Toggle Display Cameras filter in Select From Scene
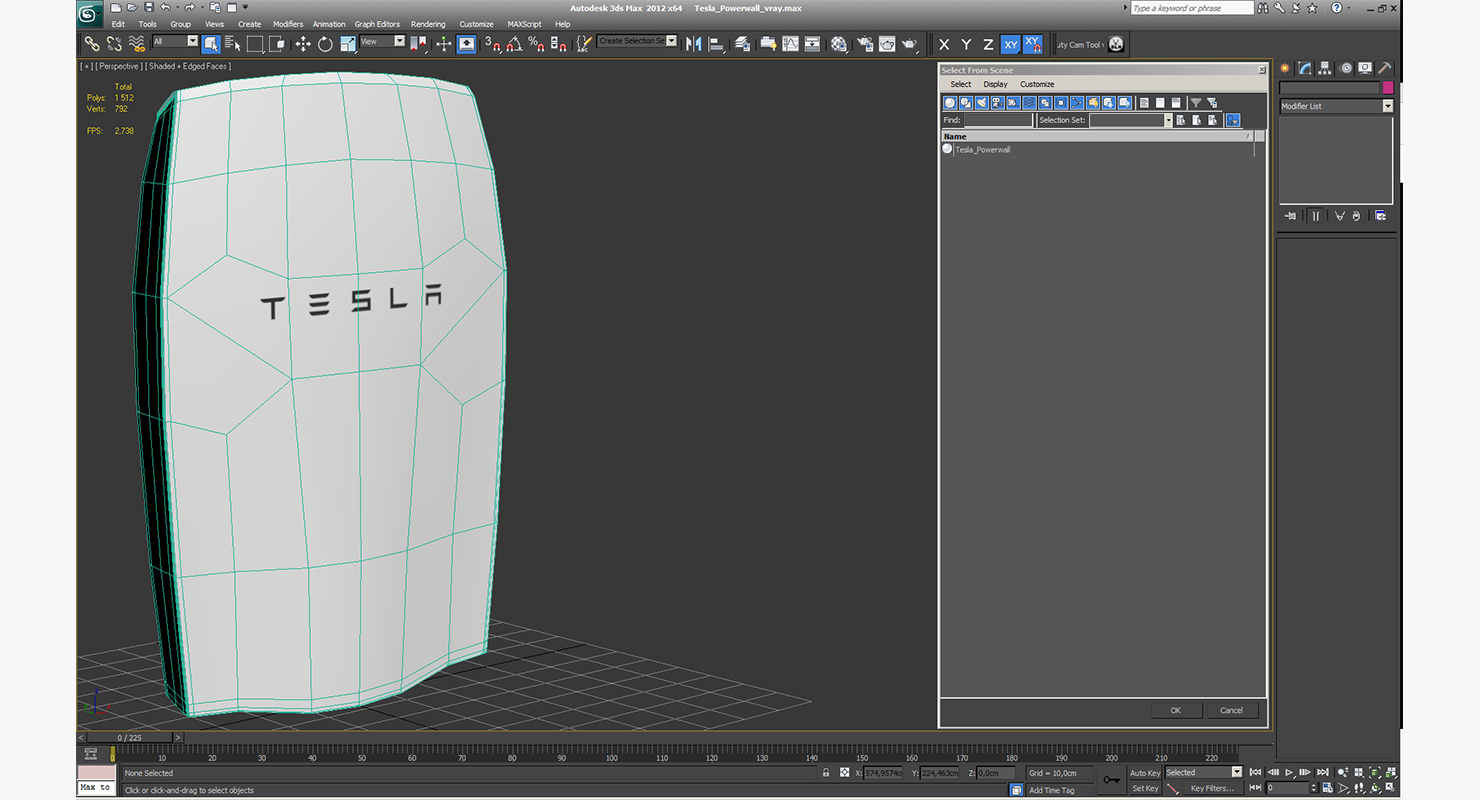Screen dimensions: 1480x800 pyautogui.click(x=998, y=103)
